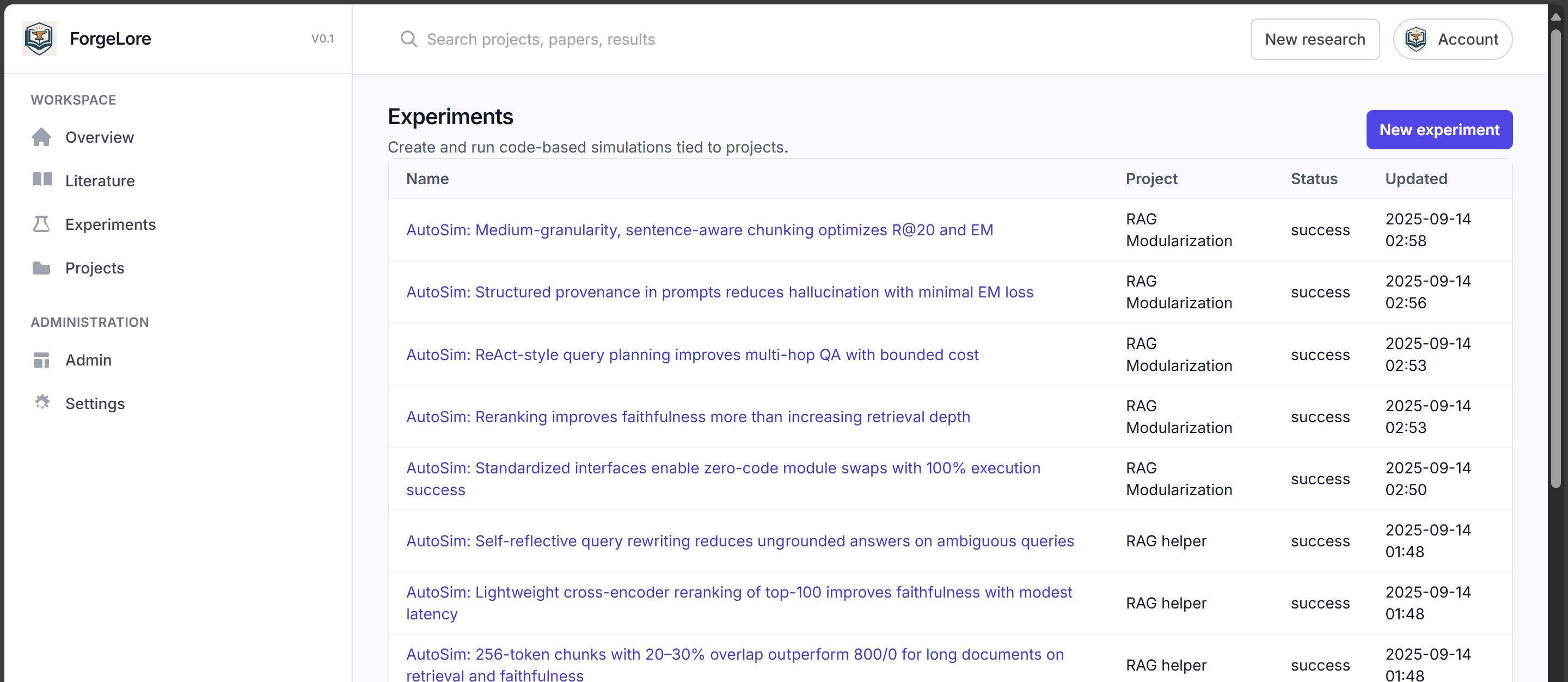Click the Projects folder icon
Viewport: 1568px width, 682px height.
click(41, 268)
